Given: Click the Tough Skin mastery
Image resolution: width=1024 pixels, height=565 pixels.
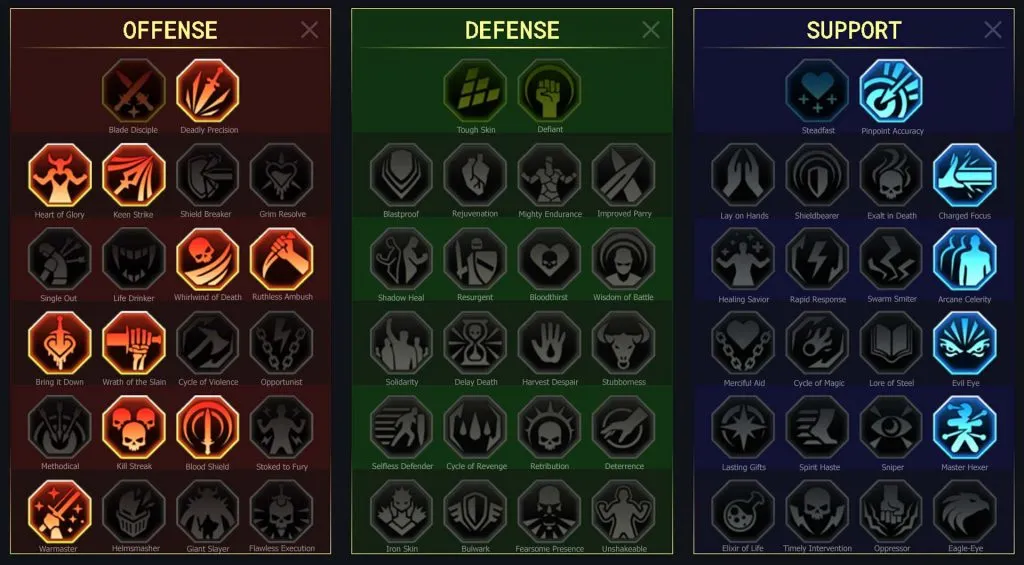Looking at the screenshot, I should 475,90.
